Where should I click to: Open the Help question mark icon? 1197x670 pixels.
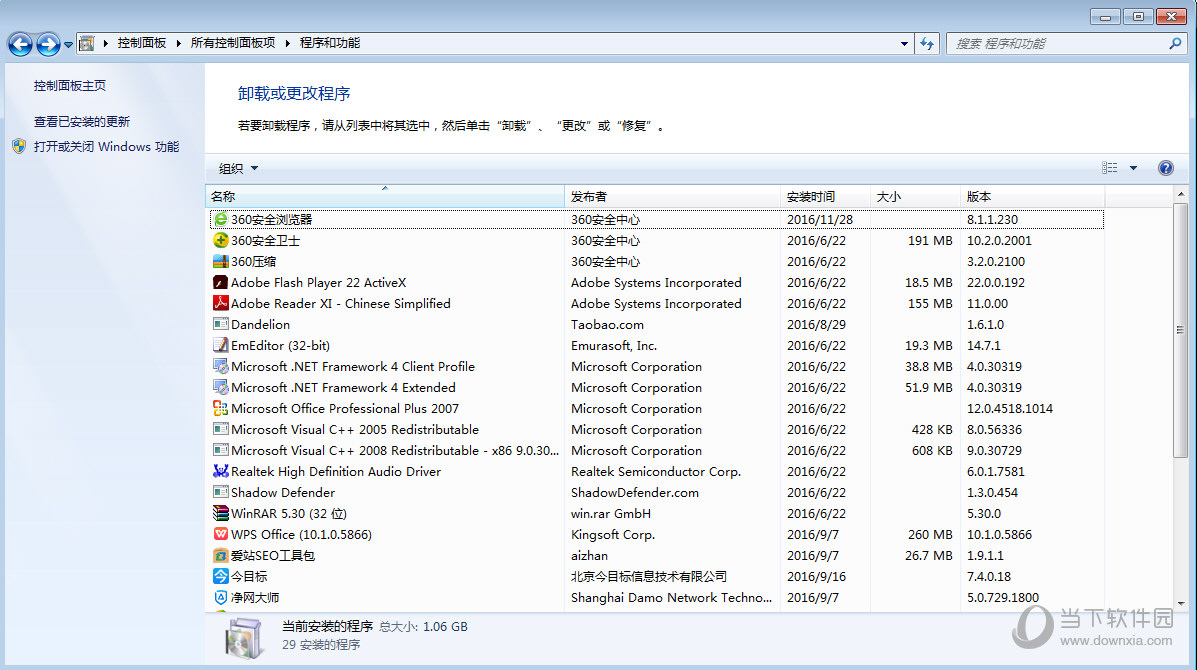pos(1165,167)
